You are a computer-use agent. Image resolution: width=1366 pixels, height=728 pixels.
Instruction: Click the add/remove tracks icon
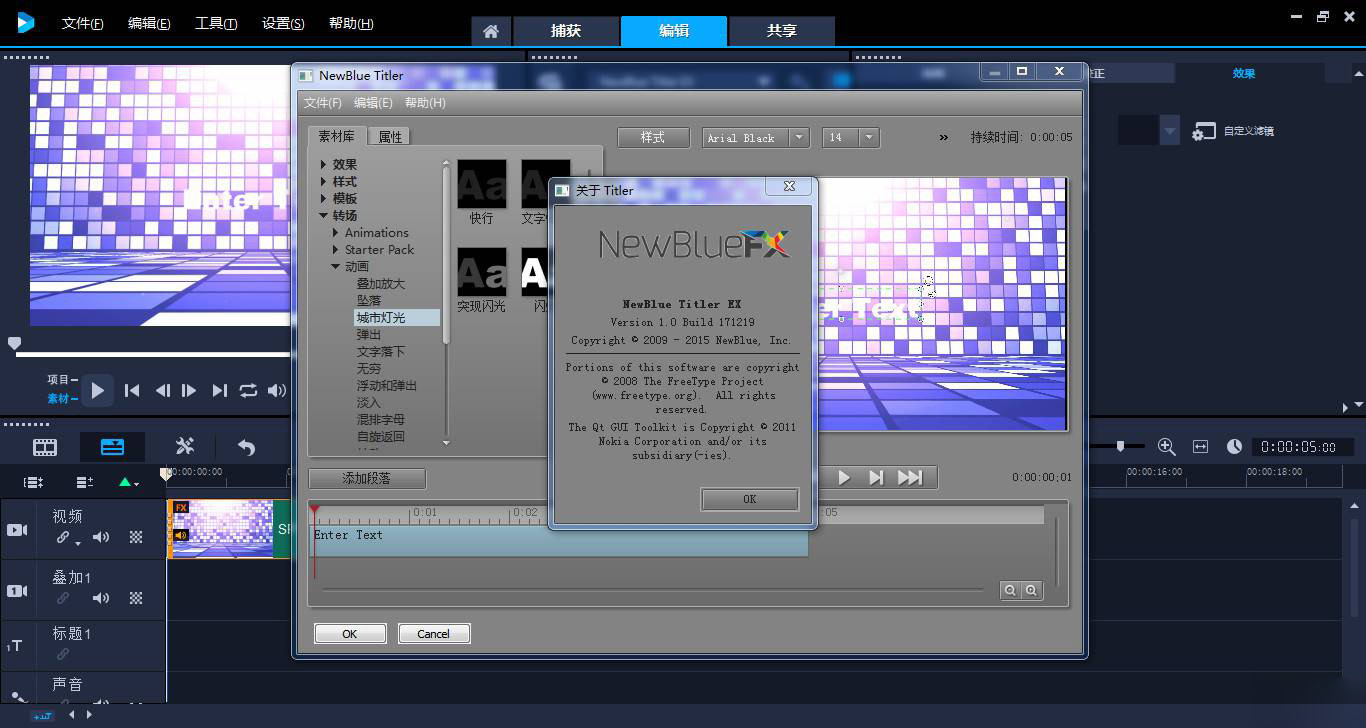pos(85,482)
